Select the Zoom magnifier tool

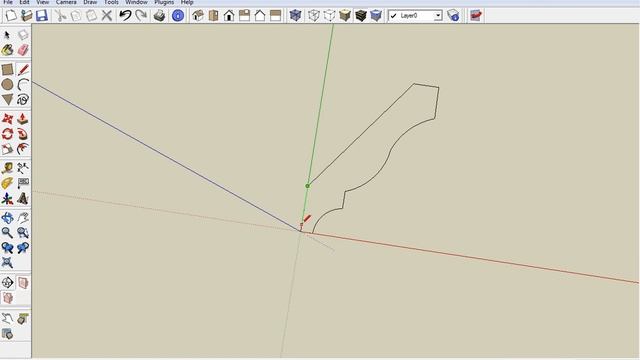[x=7, y=233]
